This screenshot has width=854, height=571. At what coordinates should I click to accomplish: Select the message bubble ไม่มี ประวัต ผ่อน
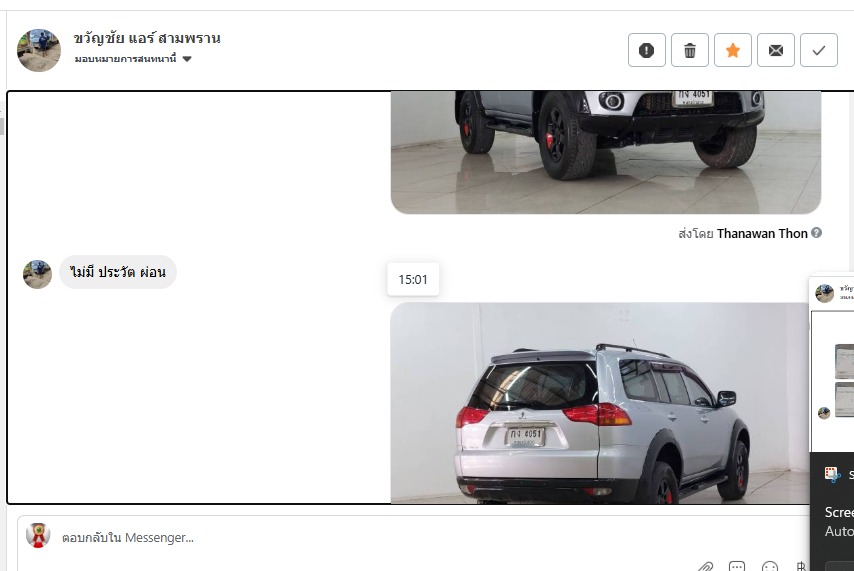click(118, 272)
